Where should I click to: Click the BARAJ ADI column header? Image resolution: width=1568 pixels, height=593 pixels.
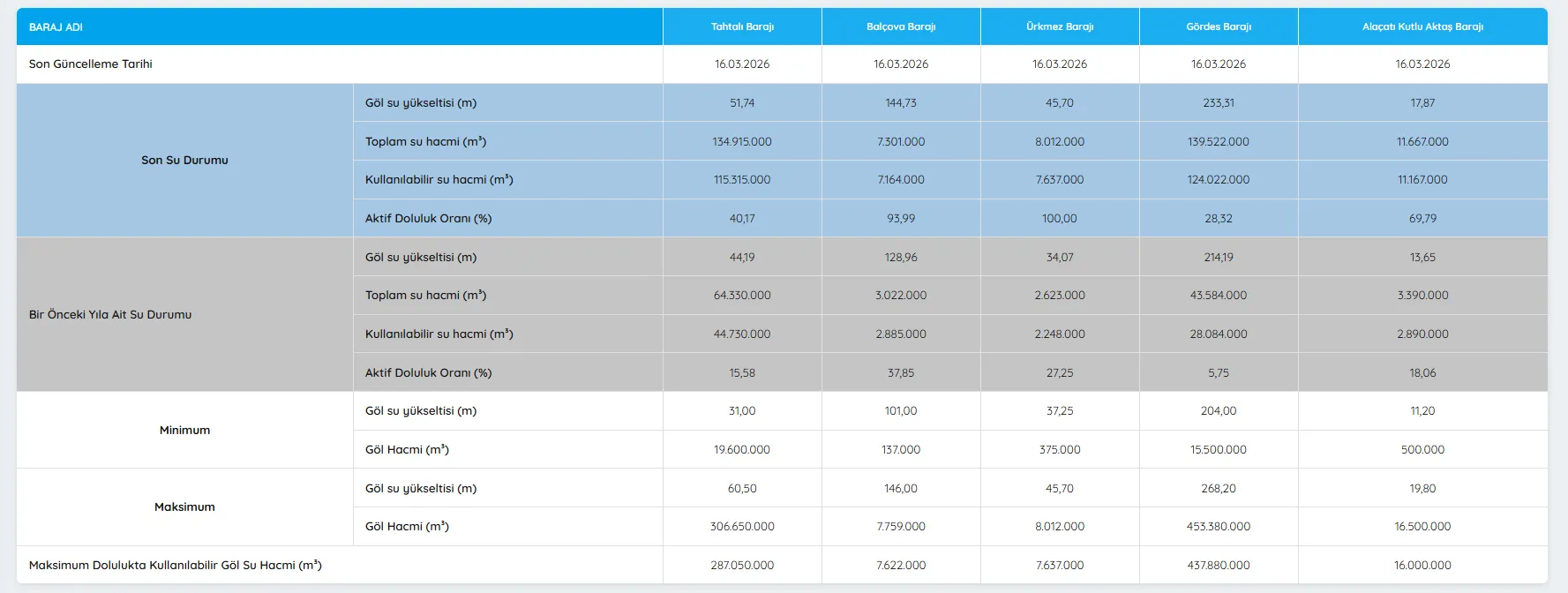coord(56,27)
